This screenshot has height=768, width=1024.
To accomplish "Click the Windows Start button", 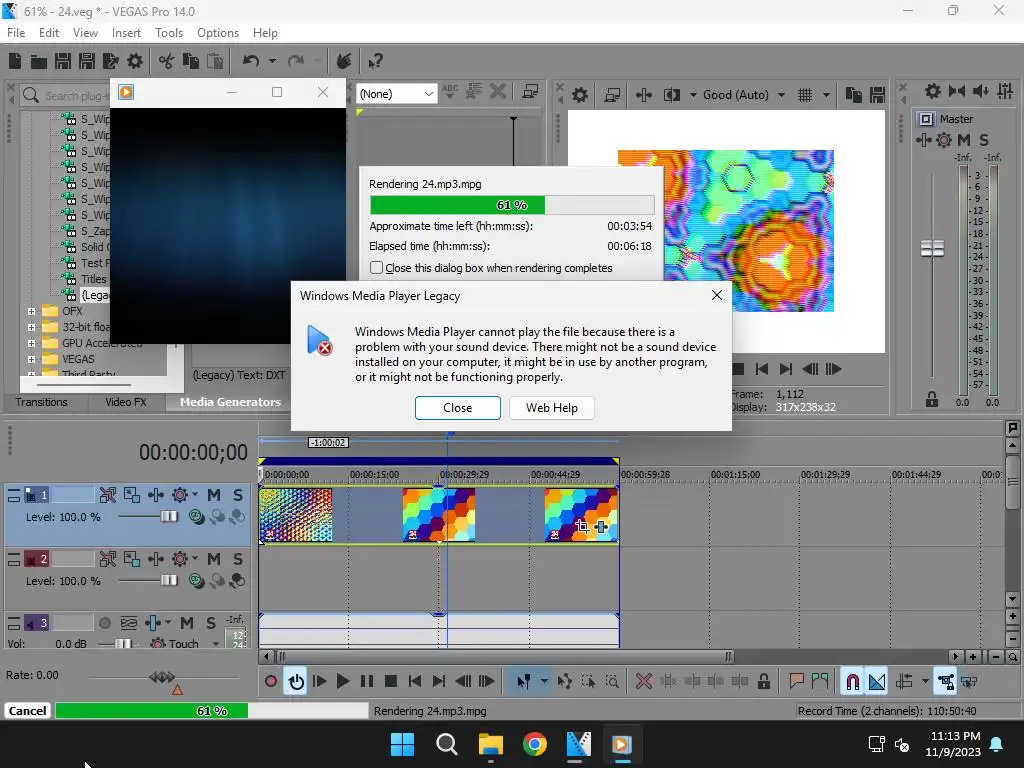I will coord(402,744).
